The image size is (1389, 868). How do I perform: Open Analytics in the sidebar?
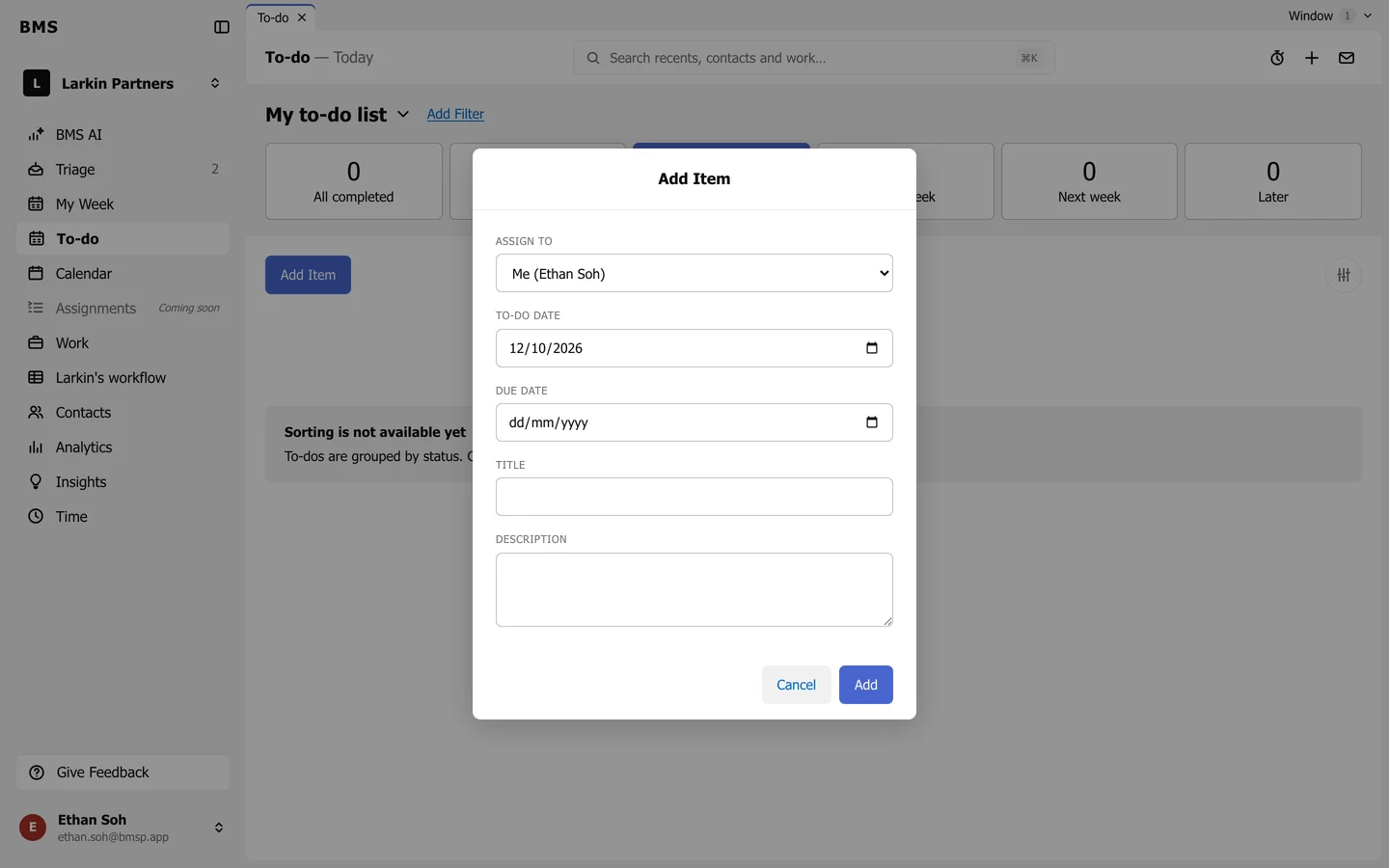tap(123, 448)
